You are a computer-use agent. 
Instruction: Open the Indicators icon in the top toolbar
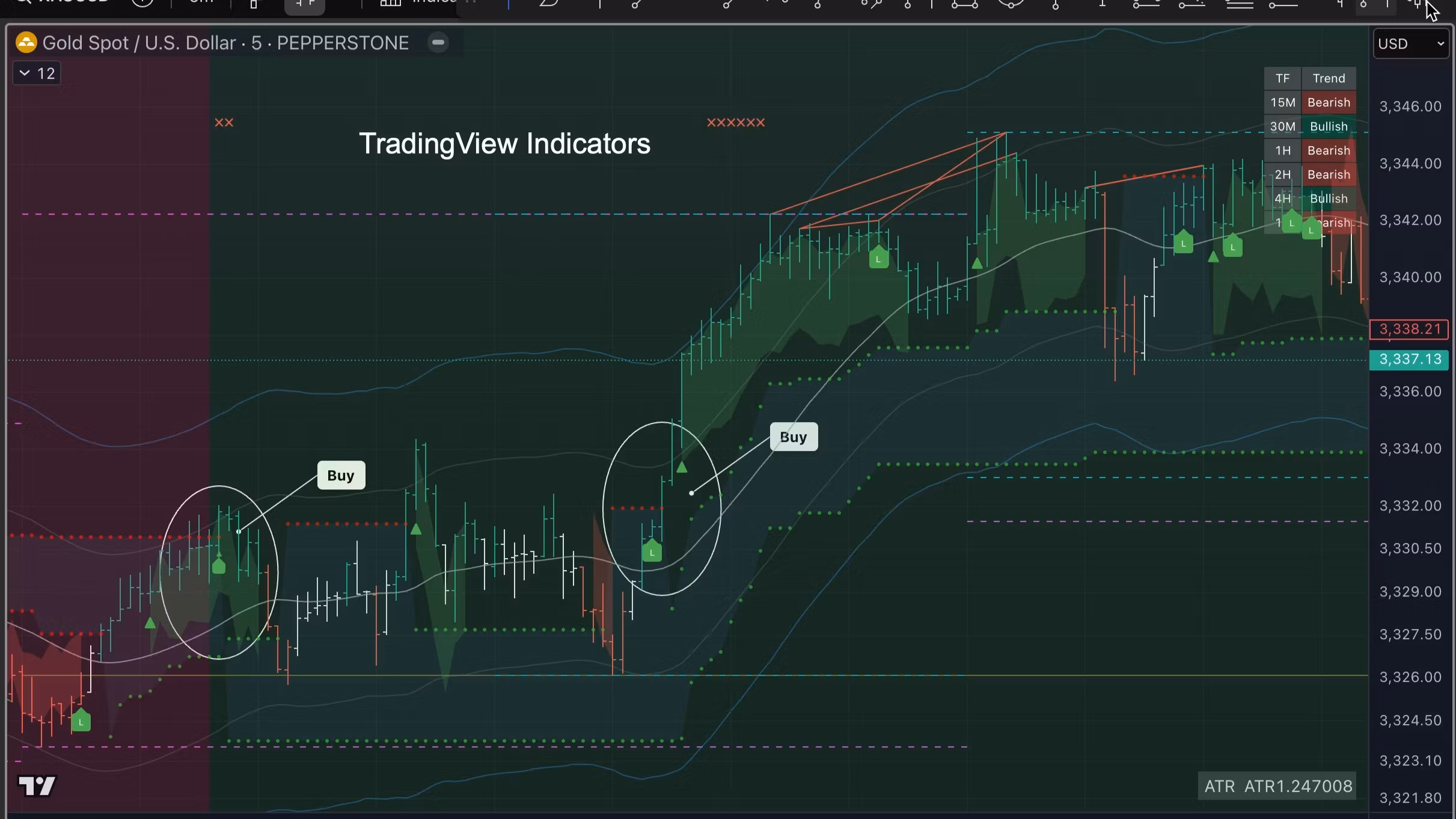391,3
